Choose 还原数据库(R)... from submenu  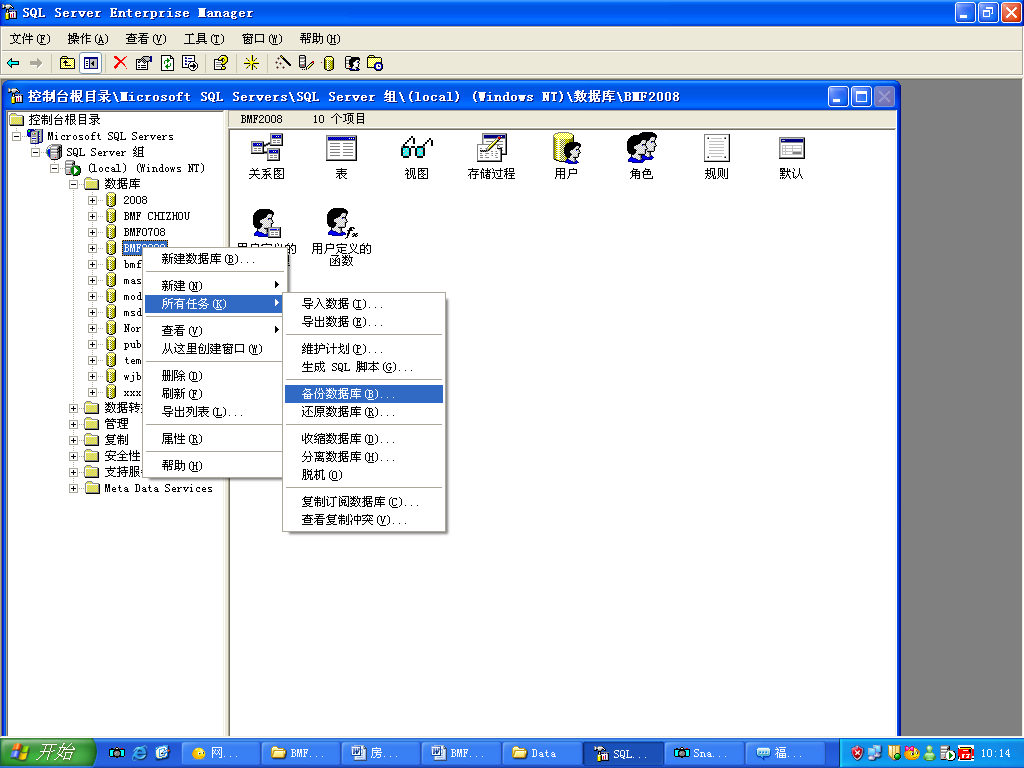click(364, 412)
